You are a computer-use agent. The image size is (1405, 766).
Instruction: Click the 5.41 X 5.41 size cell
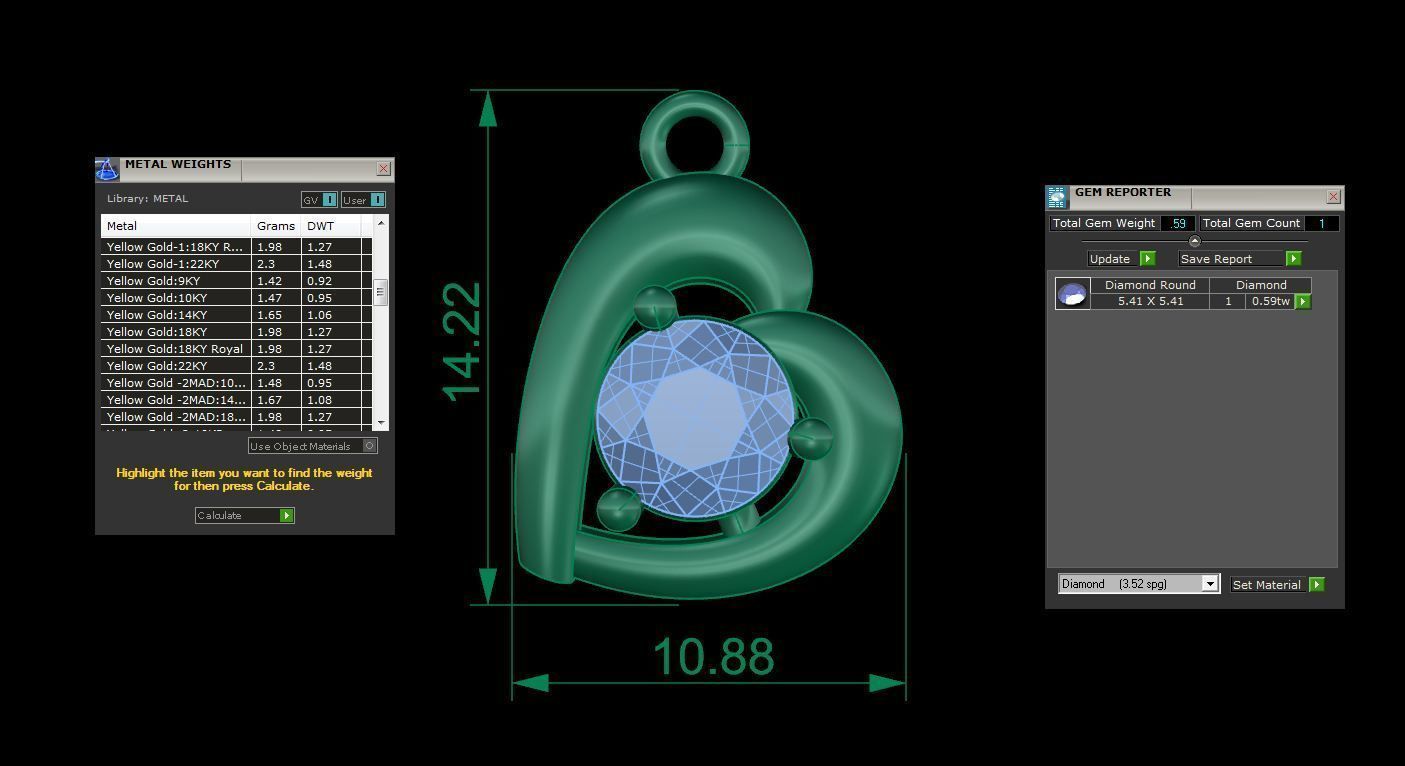tap(1150, 301)
